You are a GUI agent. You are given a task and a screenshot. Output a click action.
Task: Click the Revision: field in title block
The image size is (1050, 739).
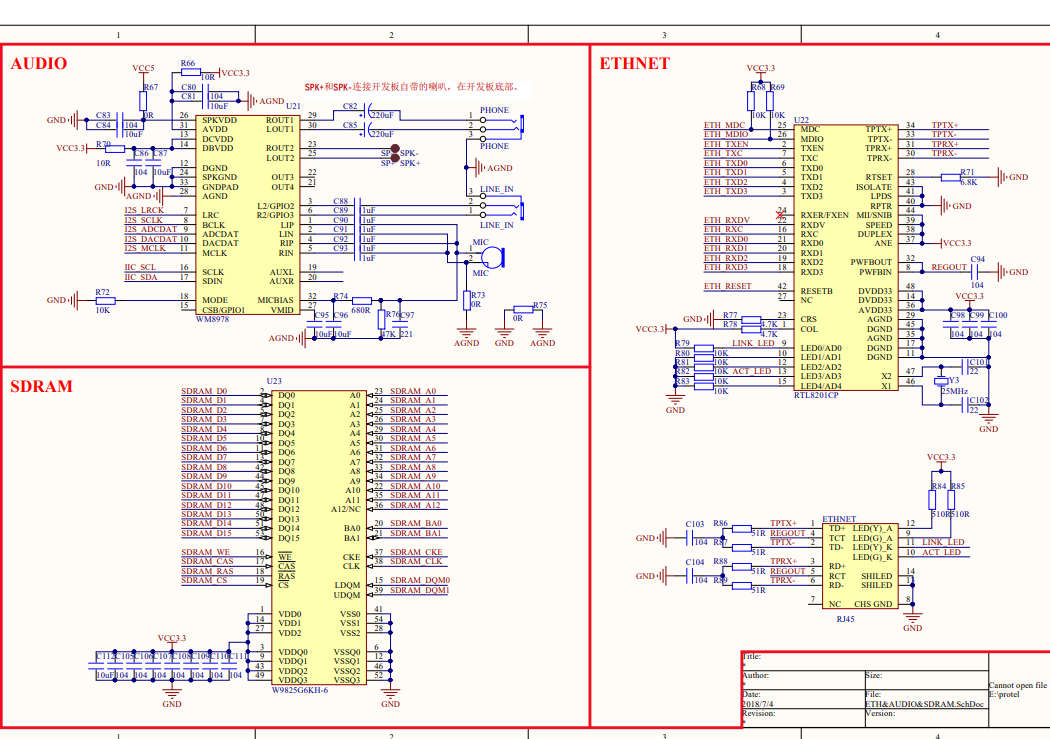tap(758, 713)
